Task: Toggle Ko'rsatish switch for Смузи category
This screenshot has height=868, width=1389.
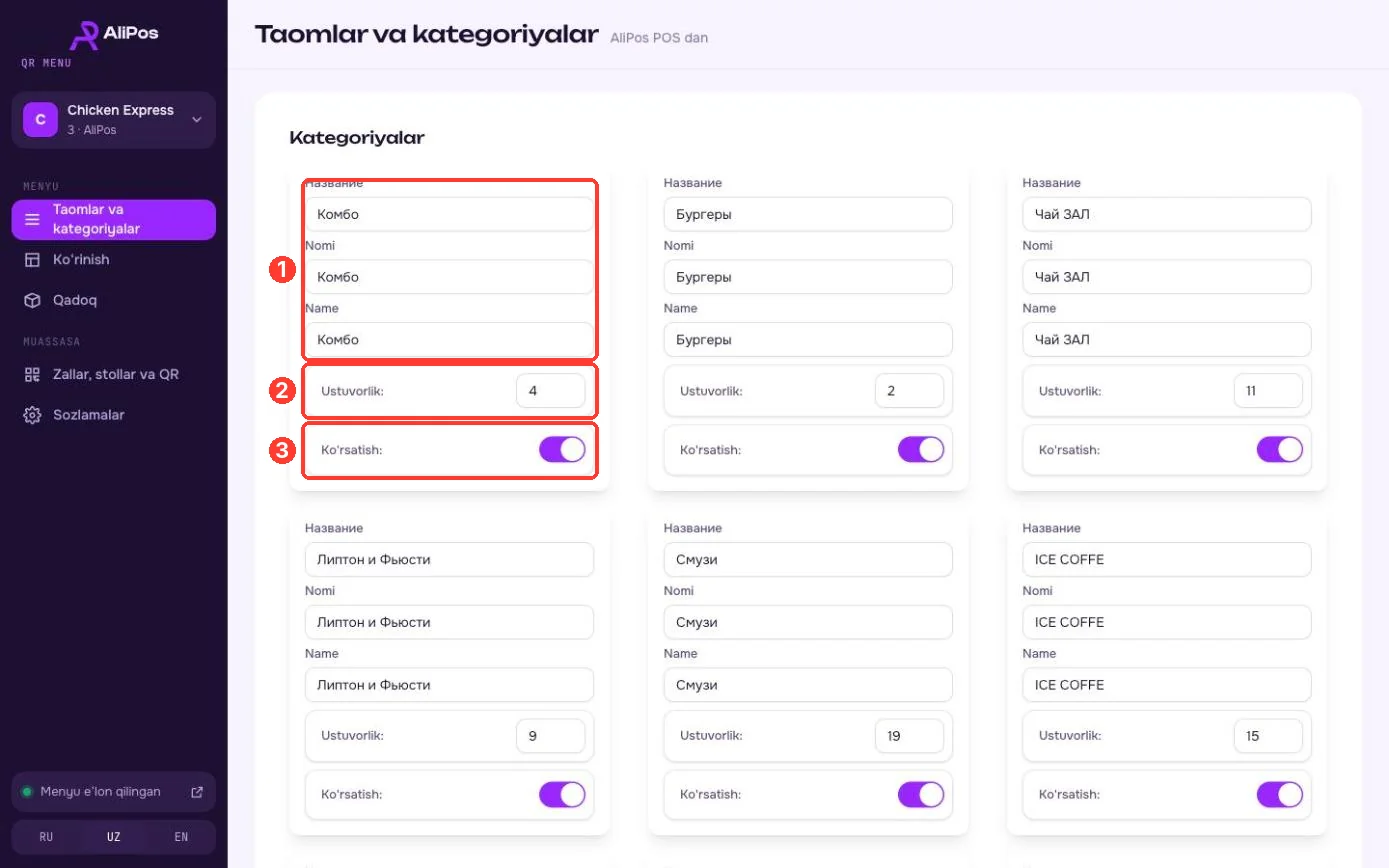Action: (x=921, y=794)
